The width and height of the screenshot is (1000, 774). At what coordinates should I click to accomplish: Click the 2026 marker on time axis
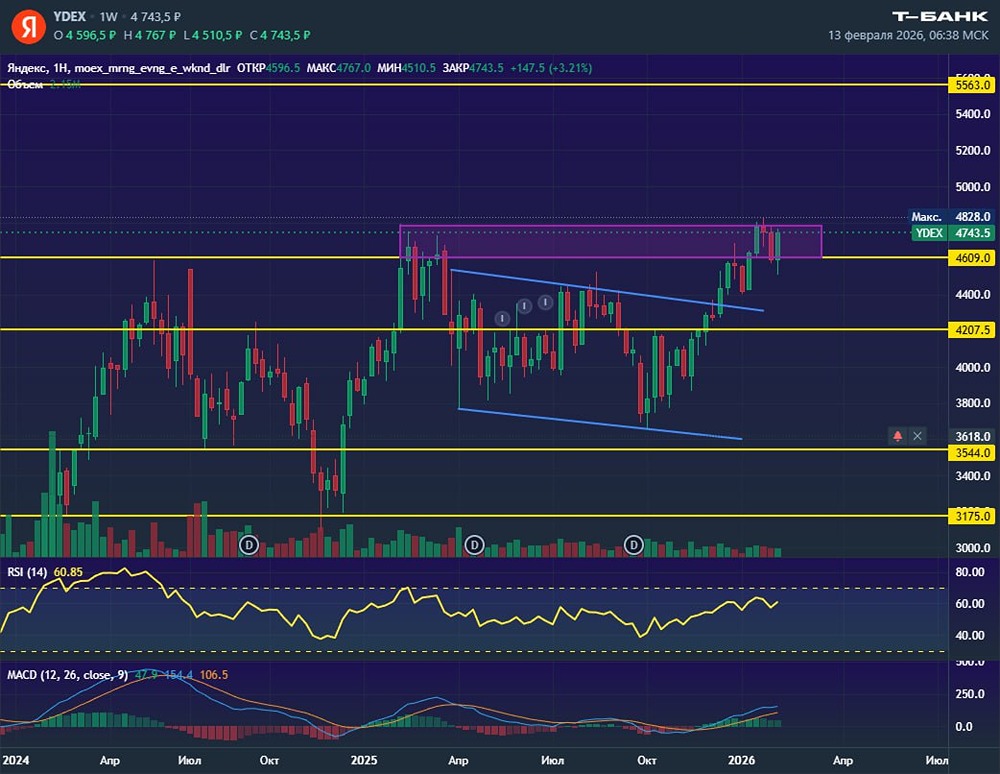[741, 760]
